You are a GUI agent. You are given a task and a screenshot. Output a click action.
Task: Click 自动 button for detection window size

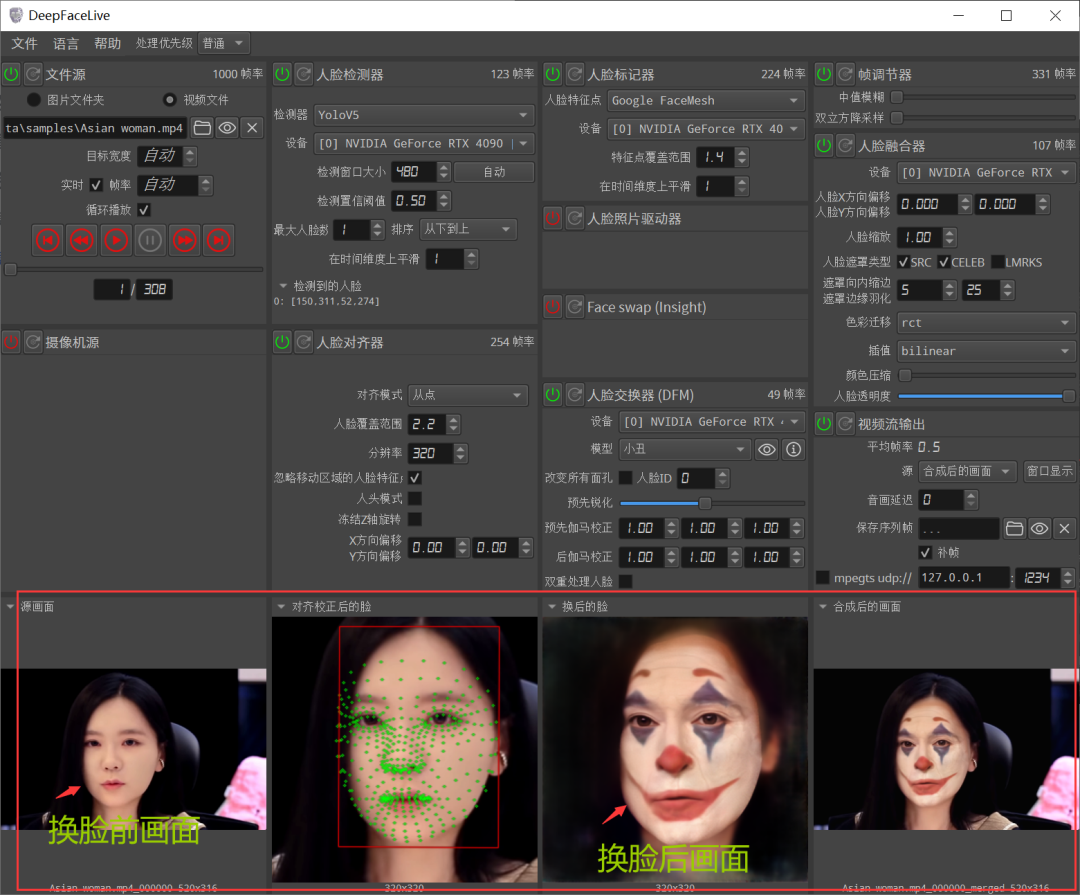(495, 172)
